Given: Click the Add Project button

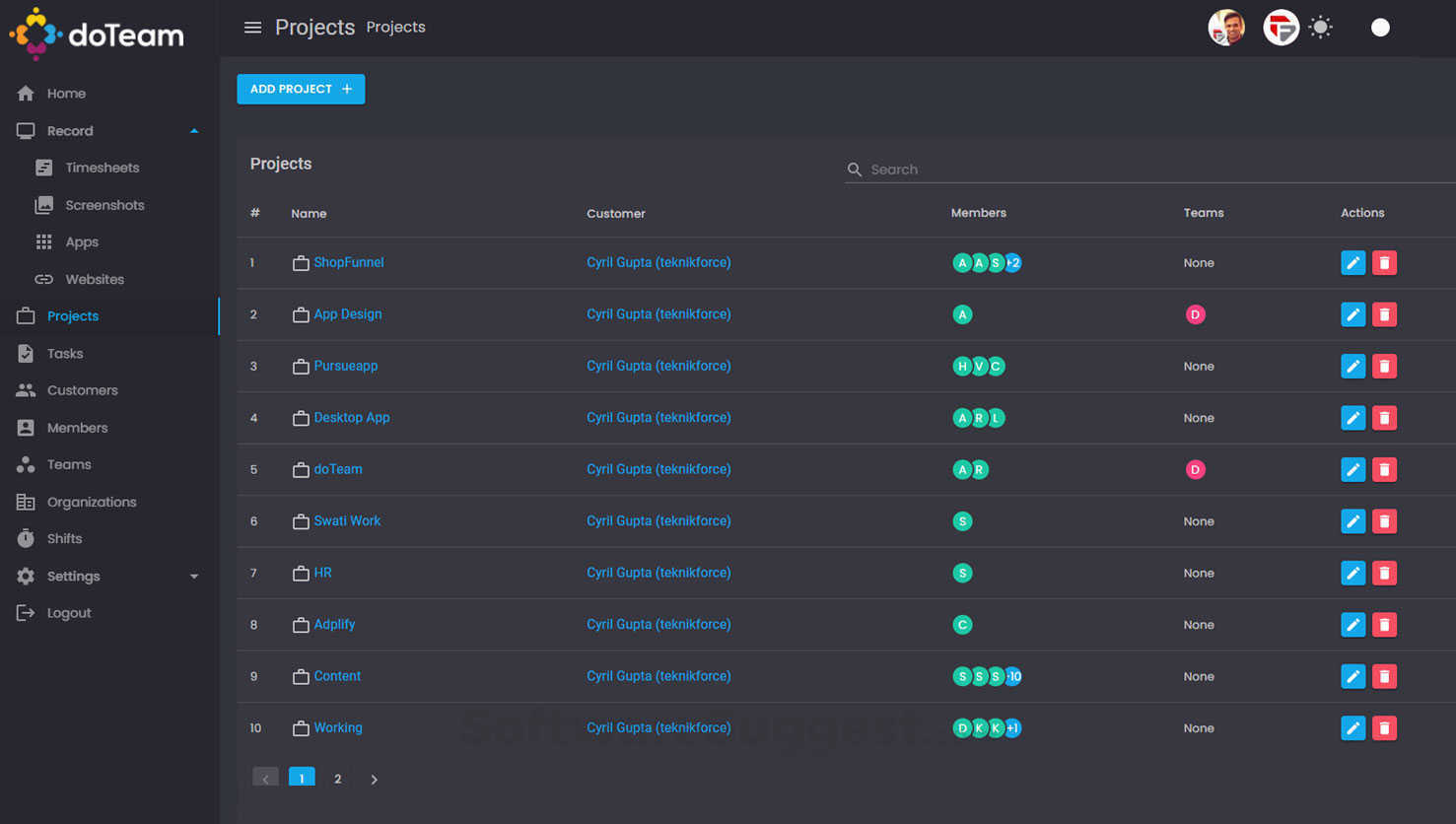Looking at the screenshot, I should [301, 89].
